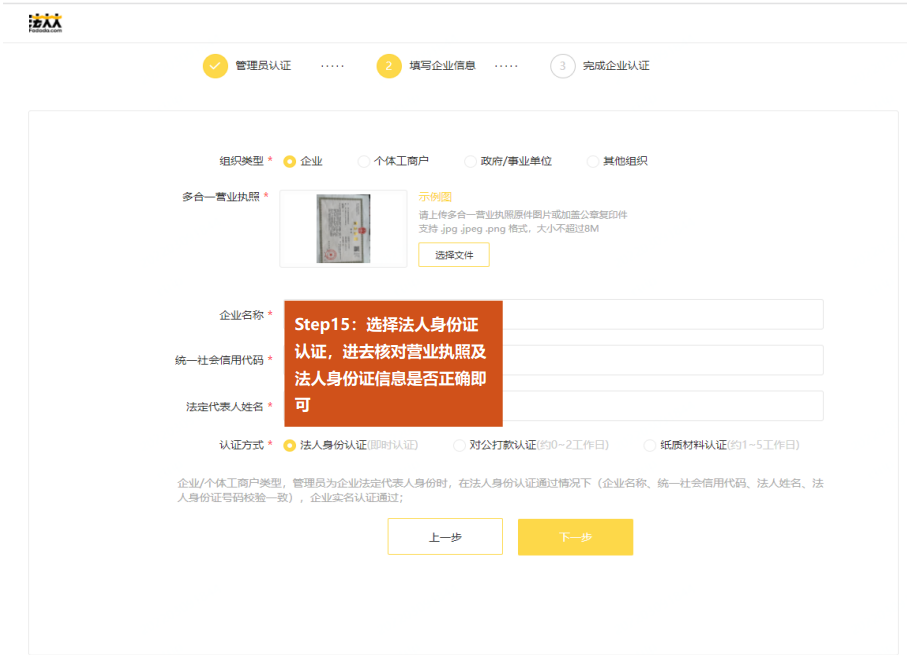Viewport: 907px width, 655px height.
Task: Choose 政府/事业单位 as organization type
Action: point(470,161)
